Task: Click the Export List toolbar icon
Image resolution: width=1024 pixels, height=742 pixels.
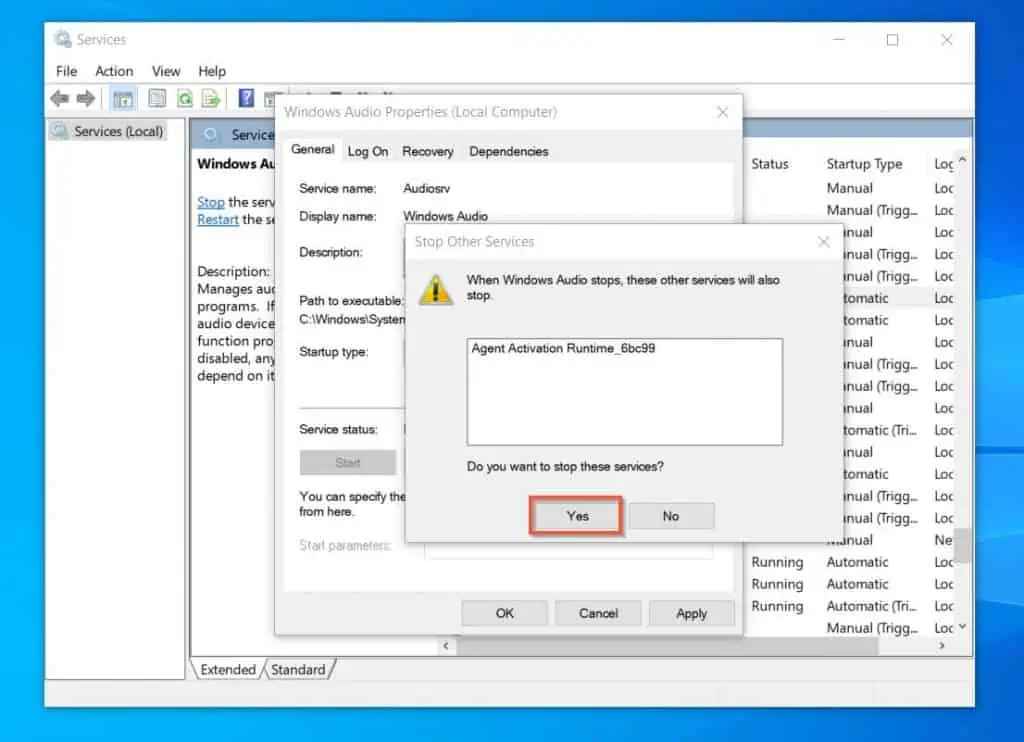Action: (211, 99)
